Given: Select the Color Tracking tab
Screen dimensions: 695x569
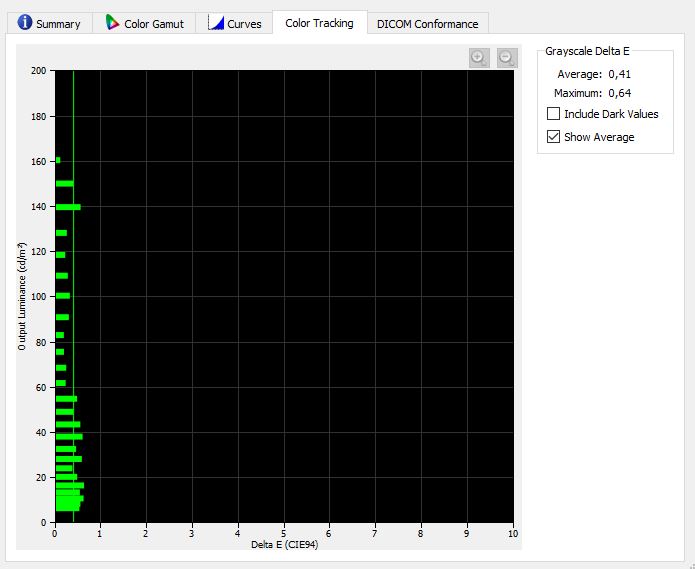Looking at the screenshot, I should coord(320,23).
